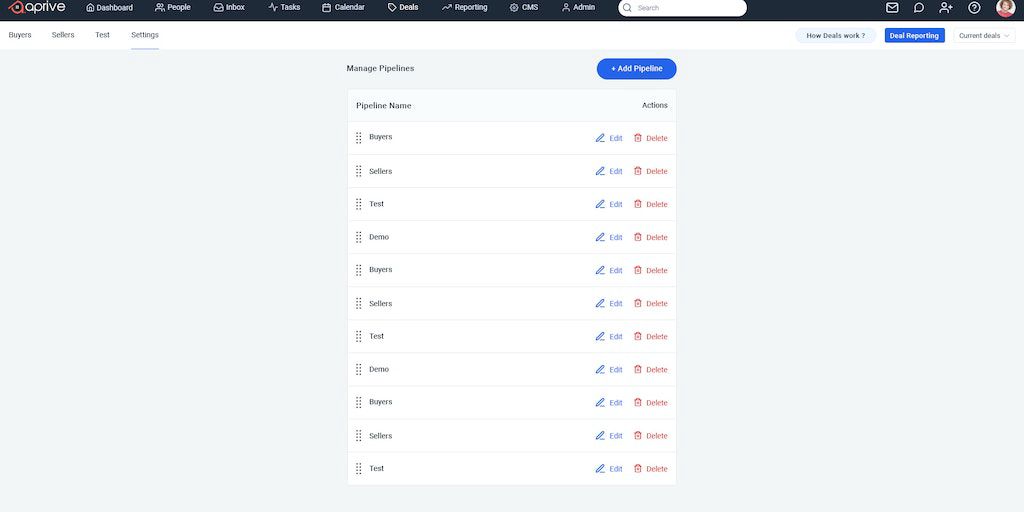
Task: Click the Add Pipeline button
Action: coord(636,69)
